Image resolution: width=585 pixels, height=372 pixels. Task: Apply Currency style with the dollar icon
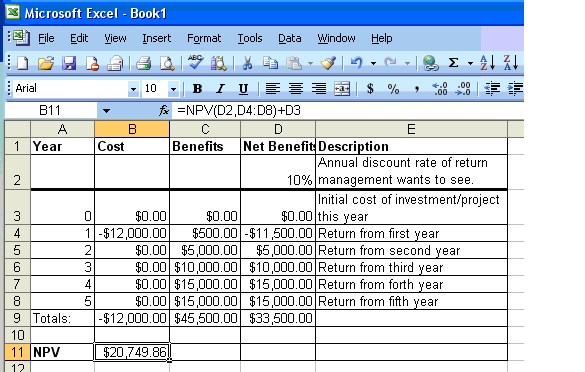coord(370,89)
